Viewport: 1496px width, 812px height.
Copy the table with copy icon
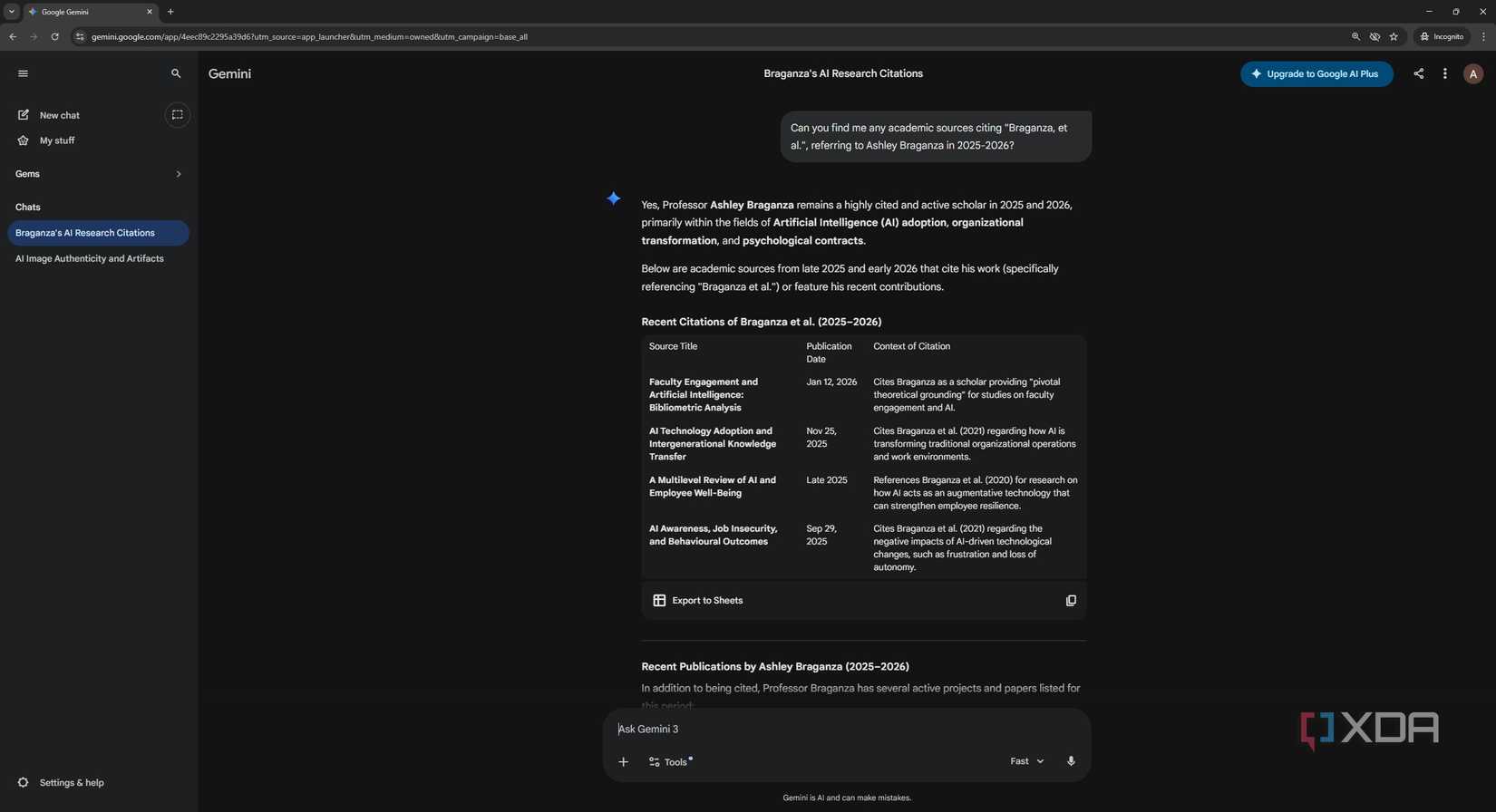(x=1071, y=600)
